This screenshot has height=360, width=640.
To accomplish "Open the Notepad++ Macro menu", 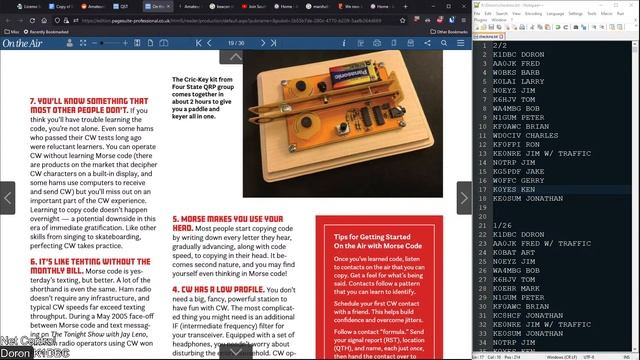I will [x=607, y=13].
